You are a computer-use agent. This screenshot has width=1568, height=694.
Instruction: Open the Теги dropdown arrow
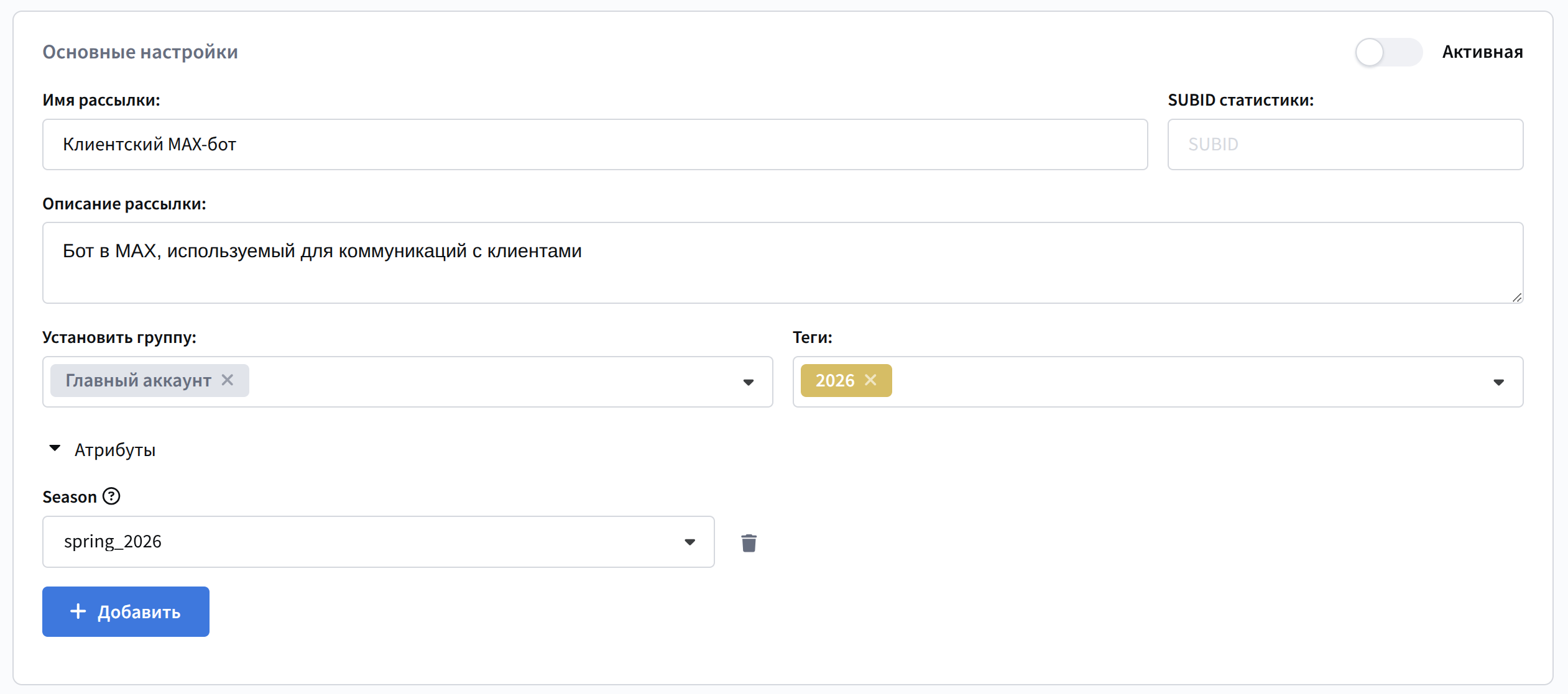pyautogui.click(x=1498, y=382)
